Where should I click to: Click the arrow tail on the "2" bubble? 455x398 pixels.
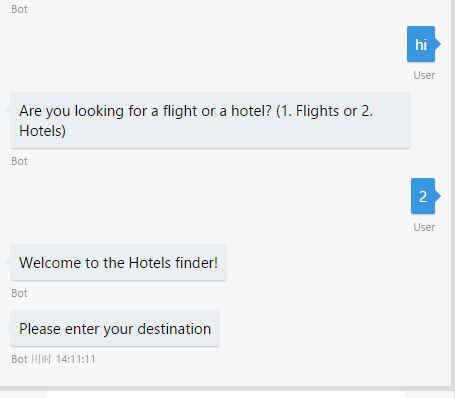[x=438, y=196]
